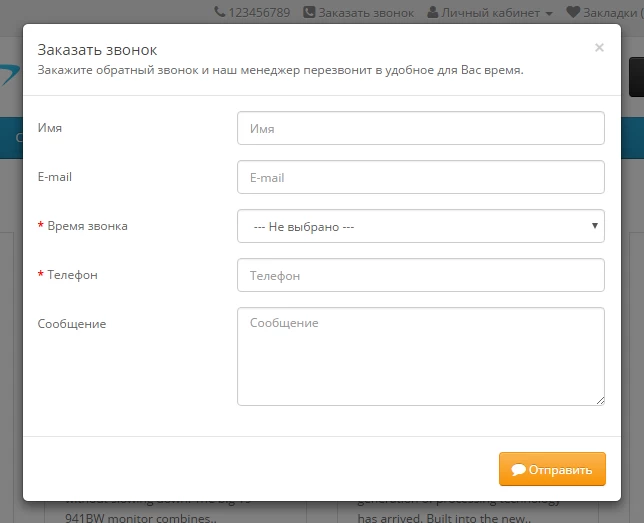Click the callback phone icon in header
Image resolution: width=644 pixels, height=523 pixels.
(309, 12)
